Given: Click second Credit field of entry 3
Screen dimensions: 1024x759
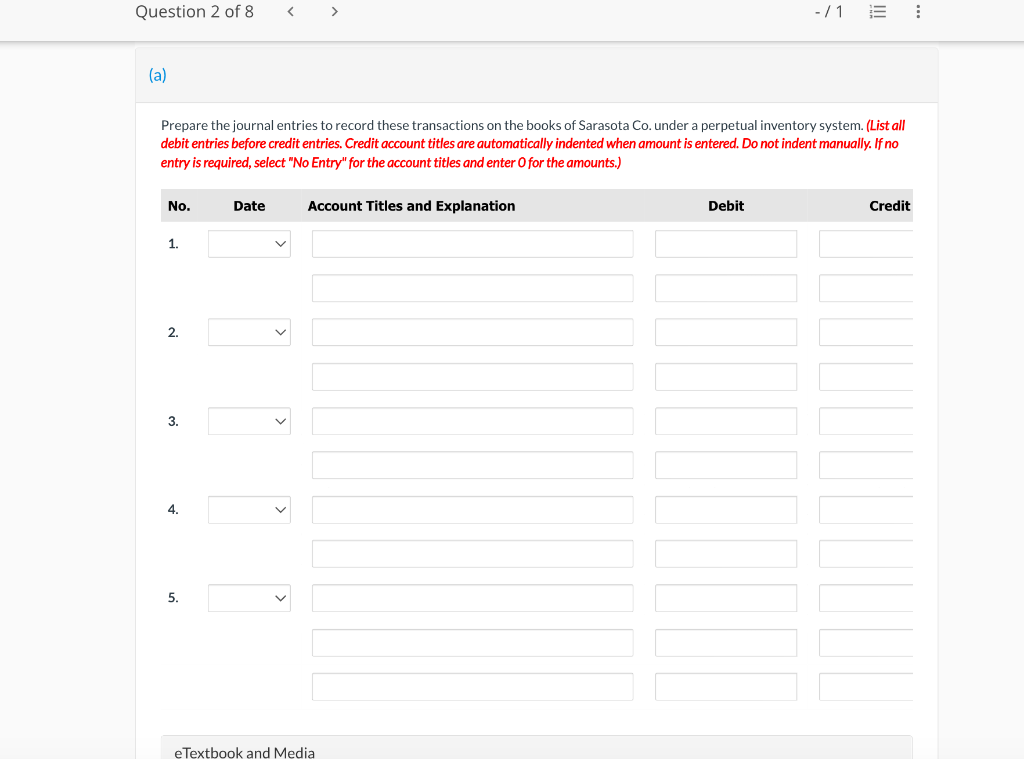Looking at the screenshot, I should [866, 465].
